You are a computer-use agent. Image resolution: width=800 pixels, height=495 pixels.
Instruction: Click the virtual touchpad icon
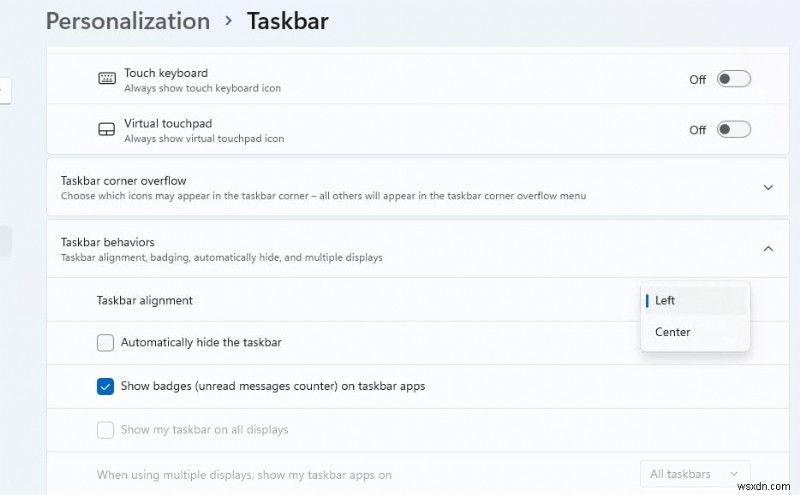click(x=107, y=130)
